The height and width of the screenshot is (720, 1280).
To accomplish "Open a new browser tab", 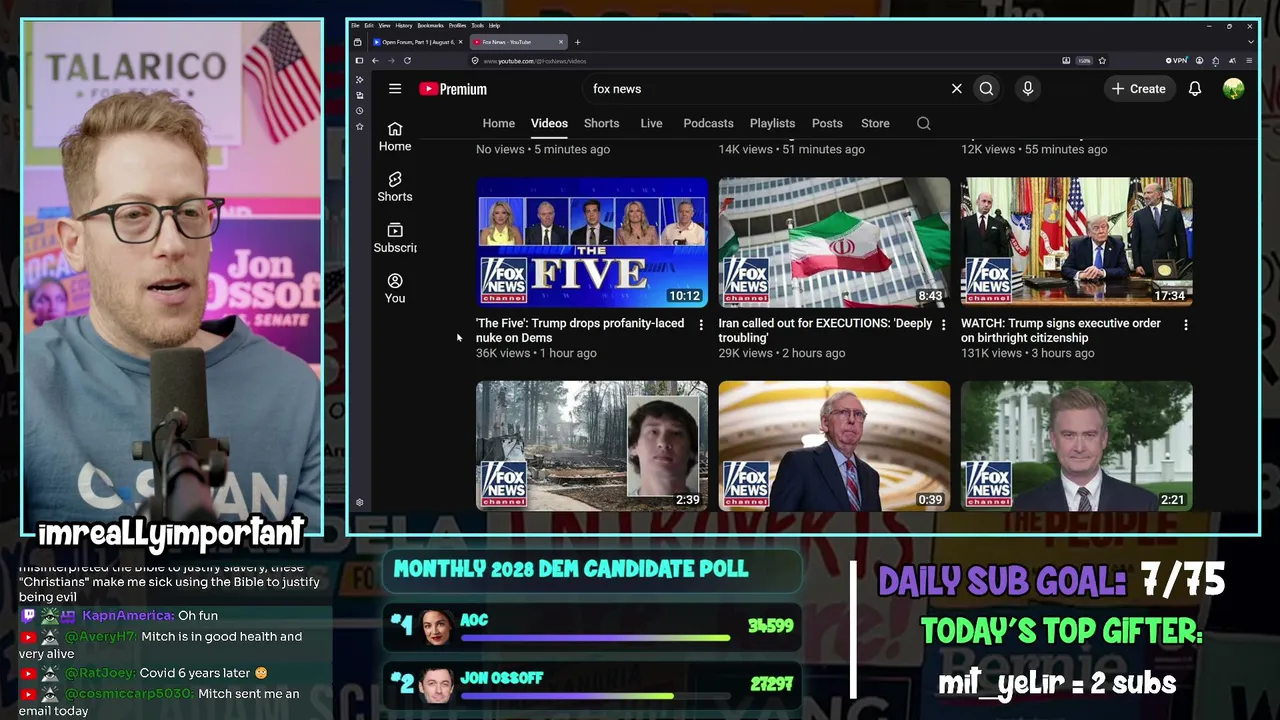I will (577, 42).
